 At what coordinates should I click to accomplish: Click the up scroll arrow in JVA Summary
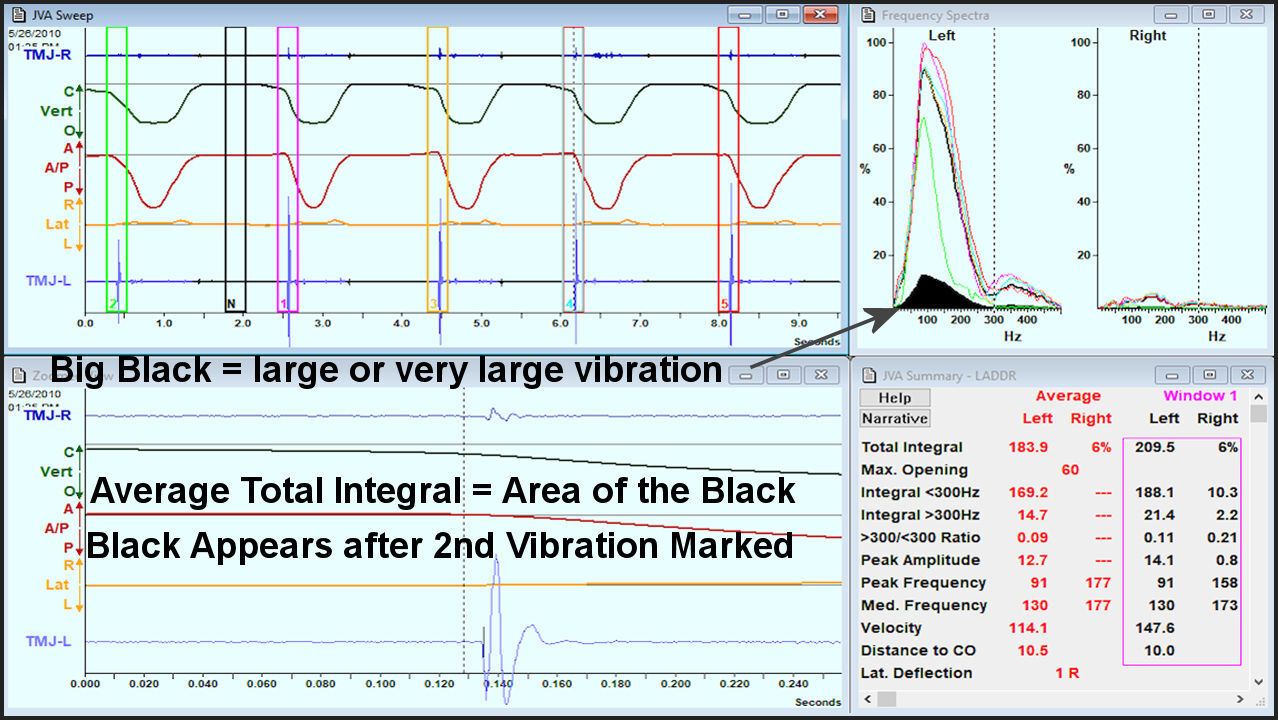(1259, 396)
